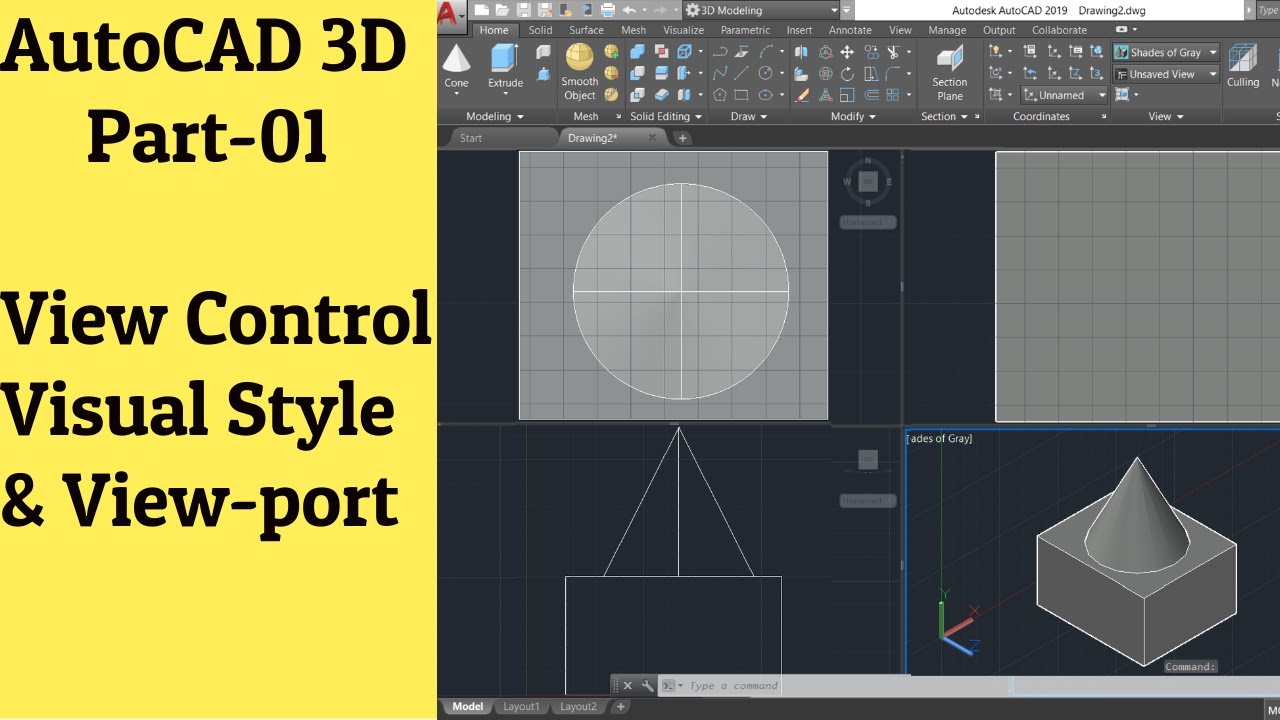Viewport: 1280px width, 720px height.
Task: Select the Model tab
Action: [467, 707]
